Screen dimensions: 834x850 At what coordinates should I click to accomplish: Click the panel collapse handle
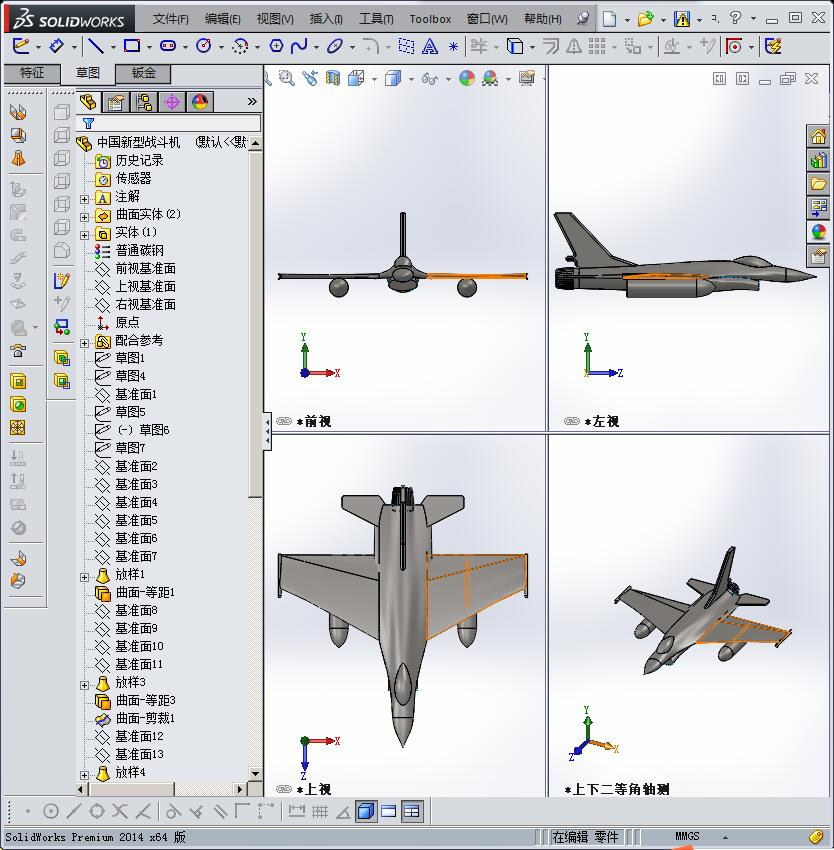(267, 432)
